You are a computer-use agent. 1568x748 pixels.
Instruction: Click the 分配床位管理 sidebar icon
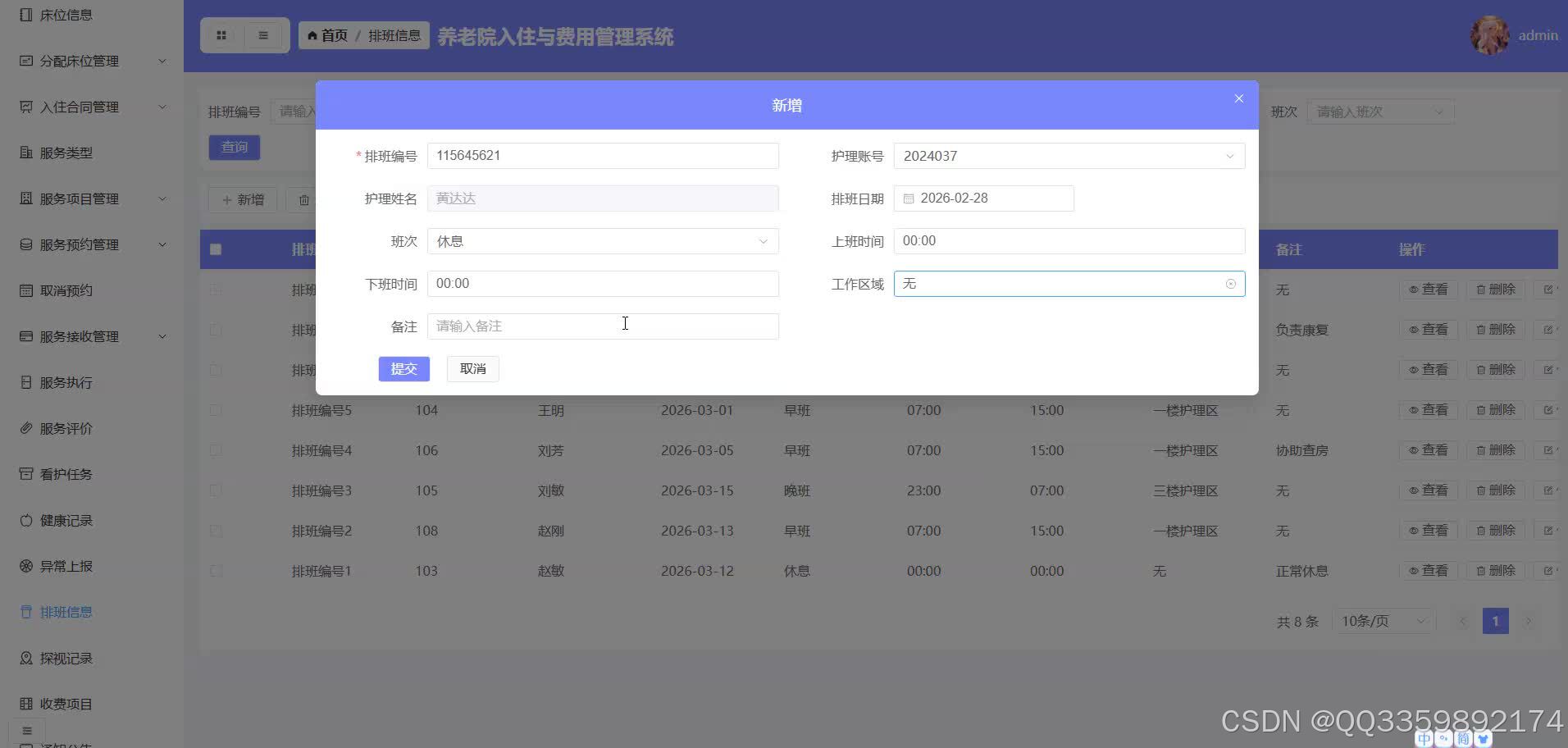click(x=26, y=61)
